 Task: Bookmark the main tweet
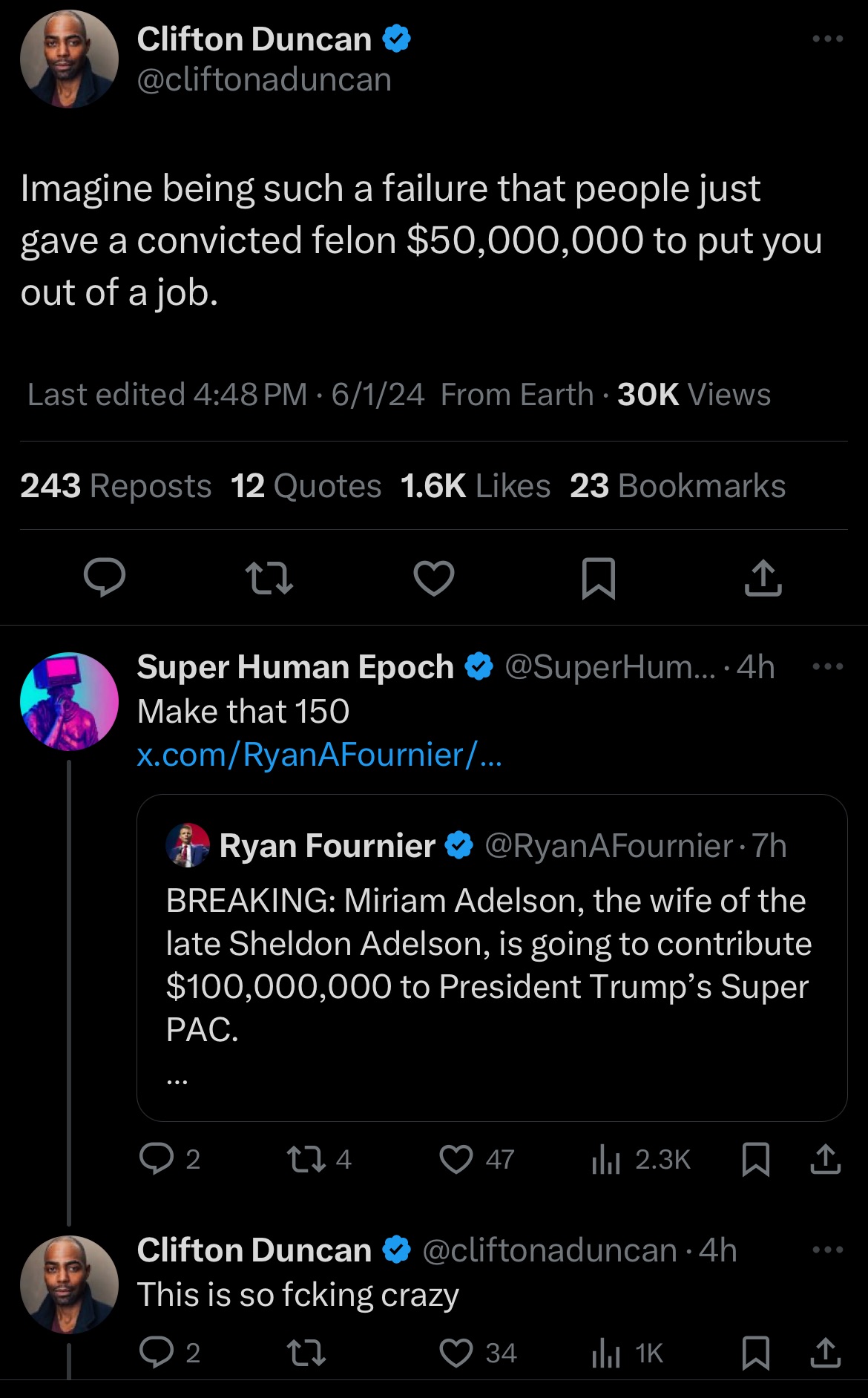pos(599,578)
